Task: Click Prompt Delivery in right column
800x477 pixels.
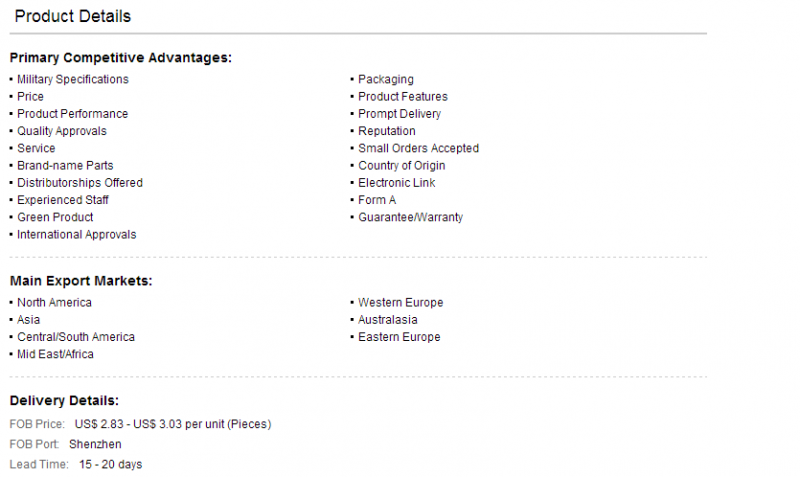Action: (399, 114)
